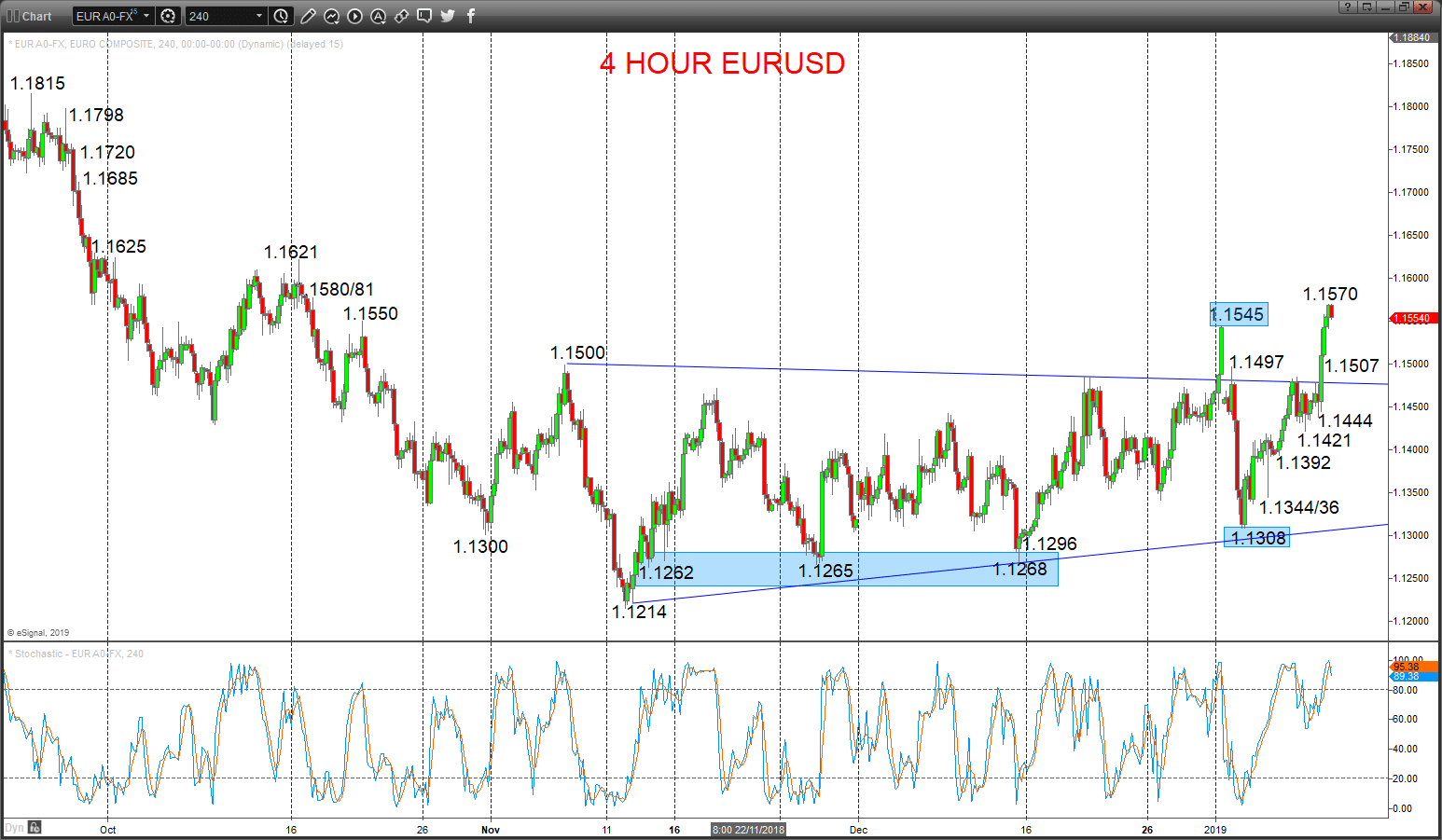Click the 1.1720 price annotation
This screenshot has width=1442, height=840.
tap(107, 152)
